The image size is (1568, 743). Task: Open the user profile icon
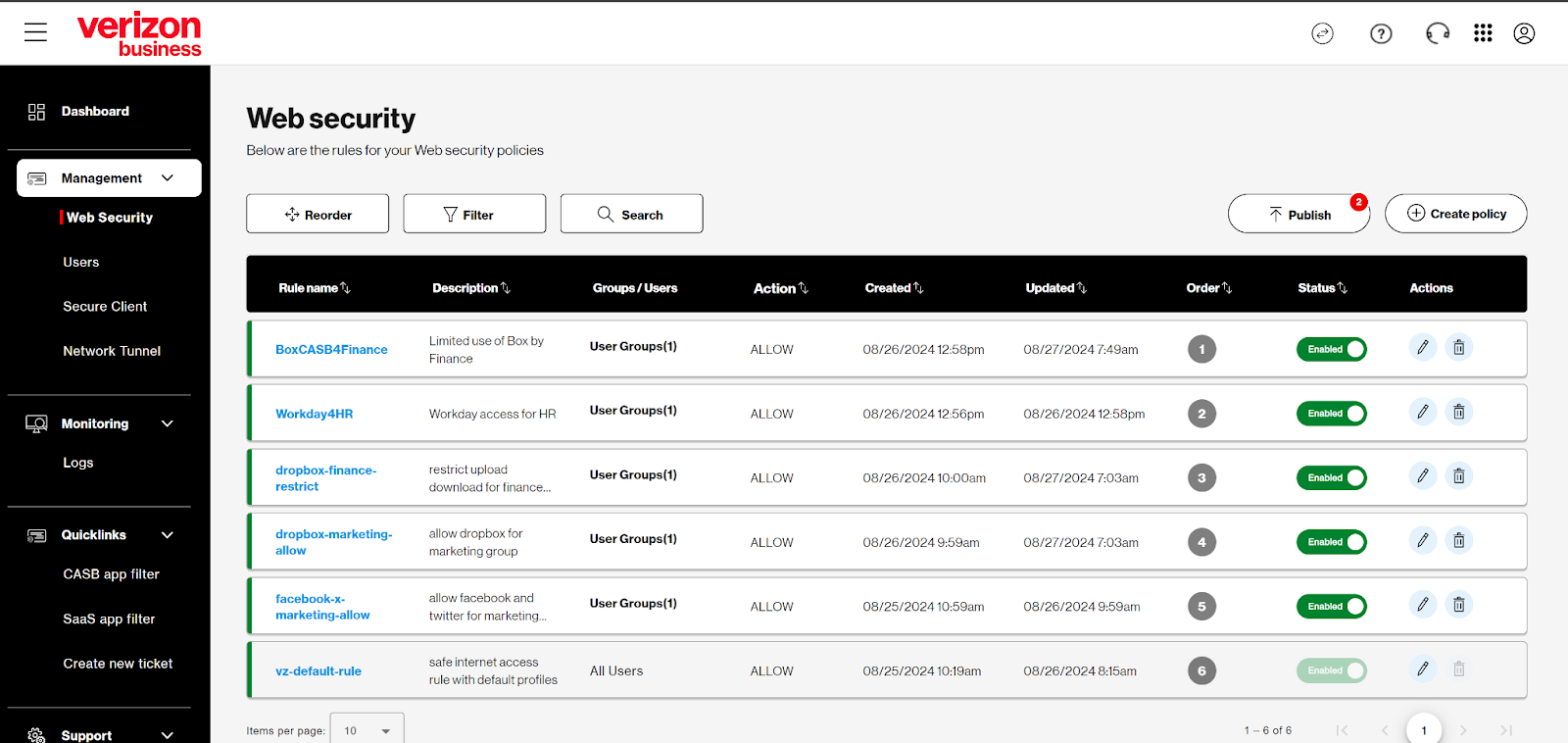1524,33
